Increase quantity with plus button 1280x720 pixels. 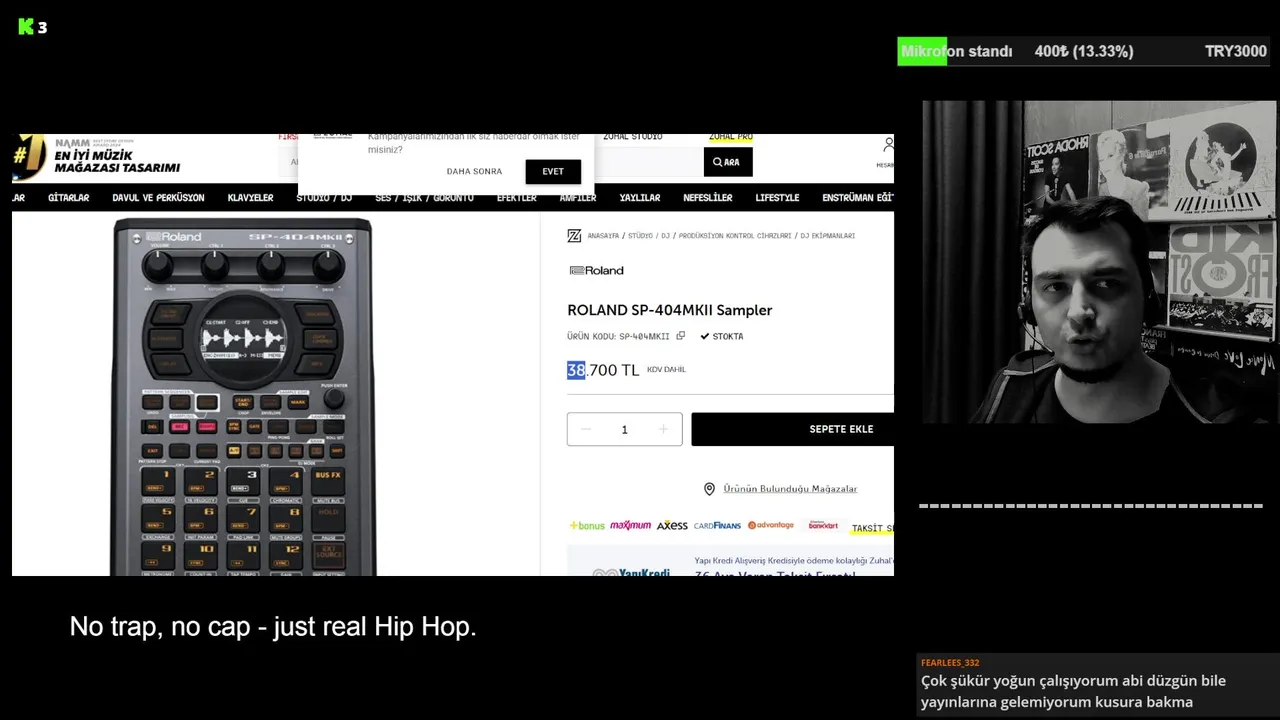pos(663,429)
